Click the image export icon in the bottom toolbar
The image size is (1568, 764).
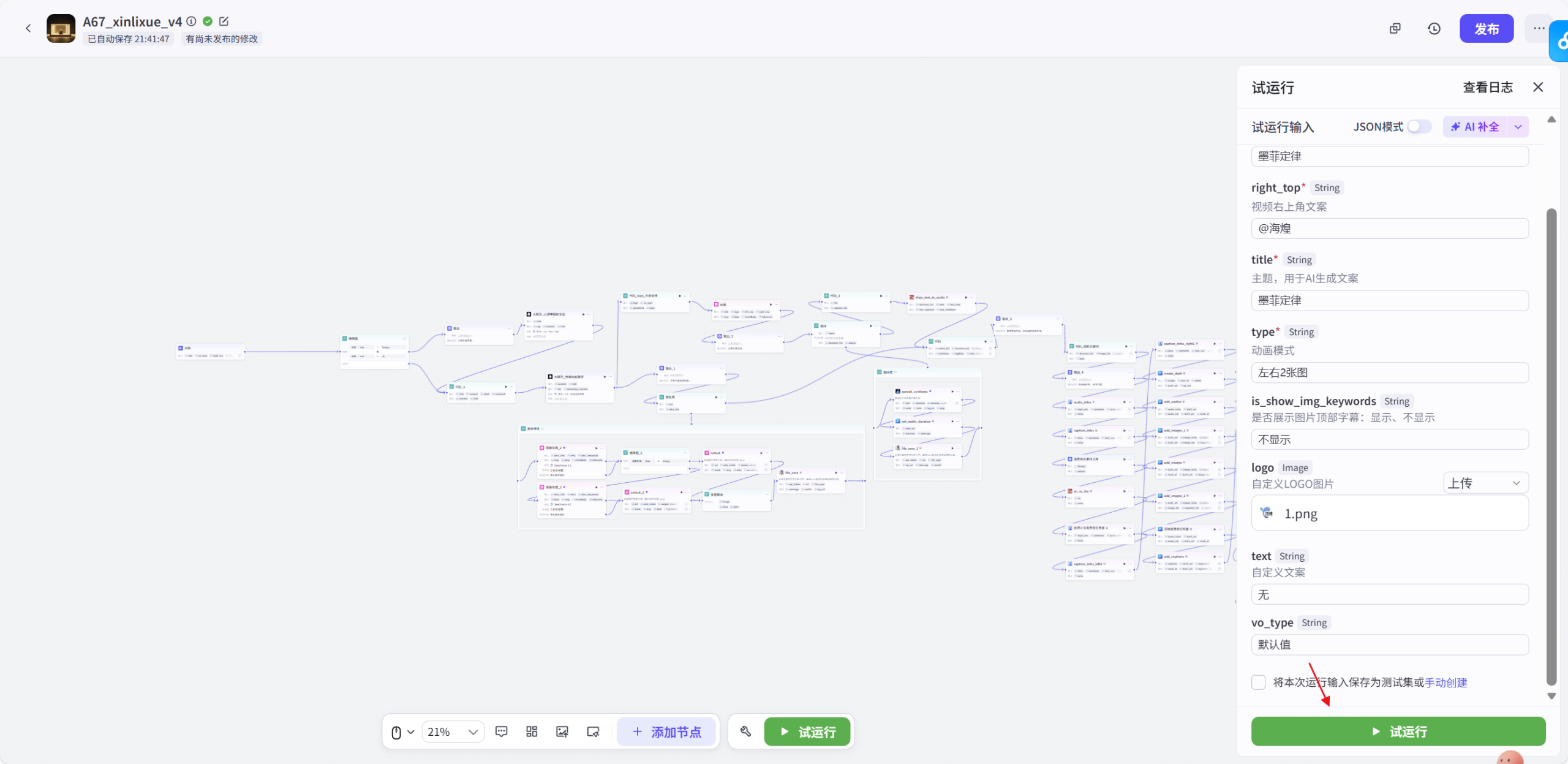click(562, 732)
